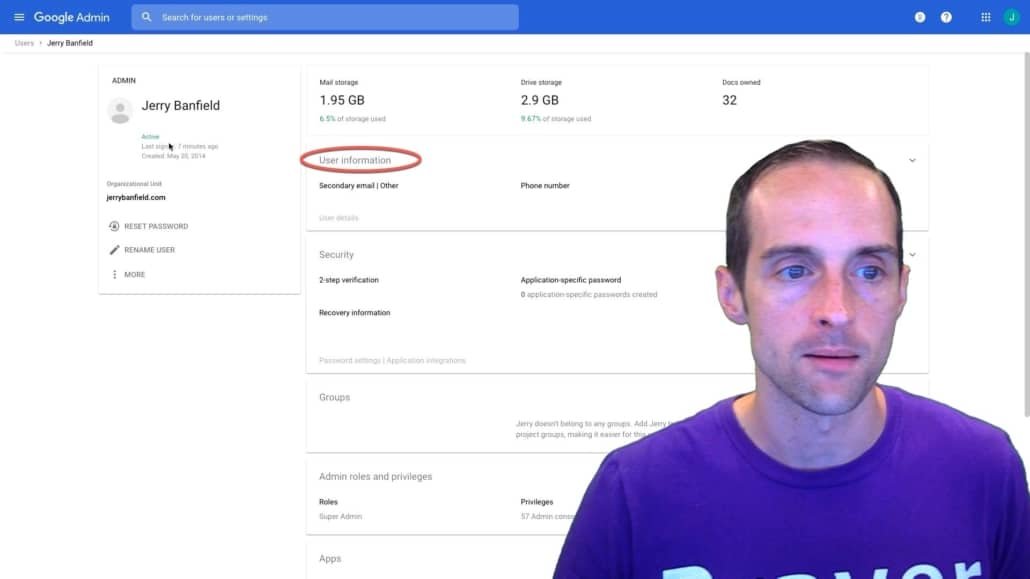The height and width of the screenshot is (579, 1030).
Task: Click Jerry Banfield breadcrumb item
Action: point(70,43)
